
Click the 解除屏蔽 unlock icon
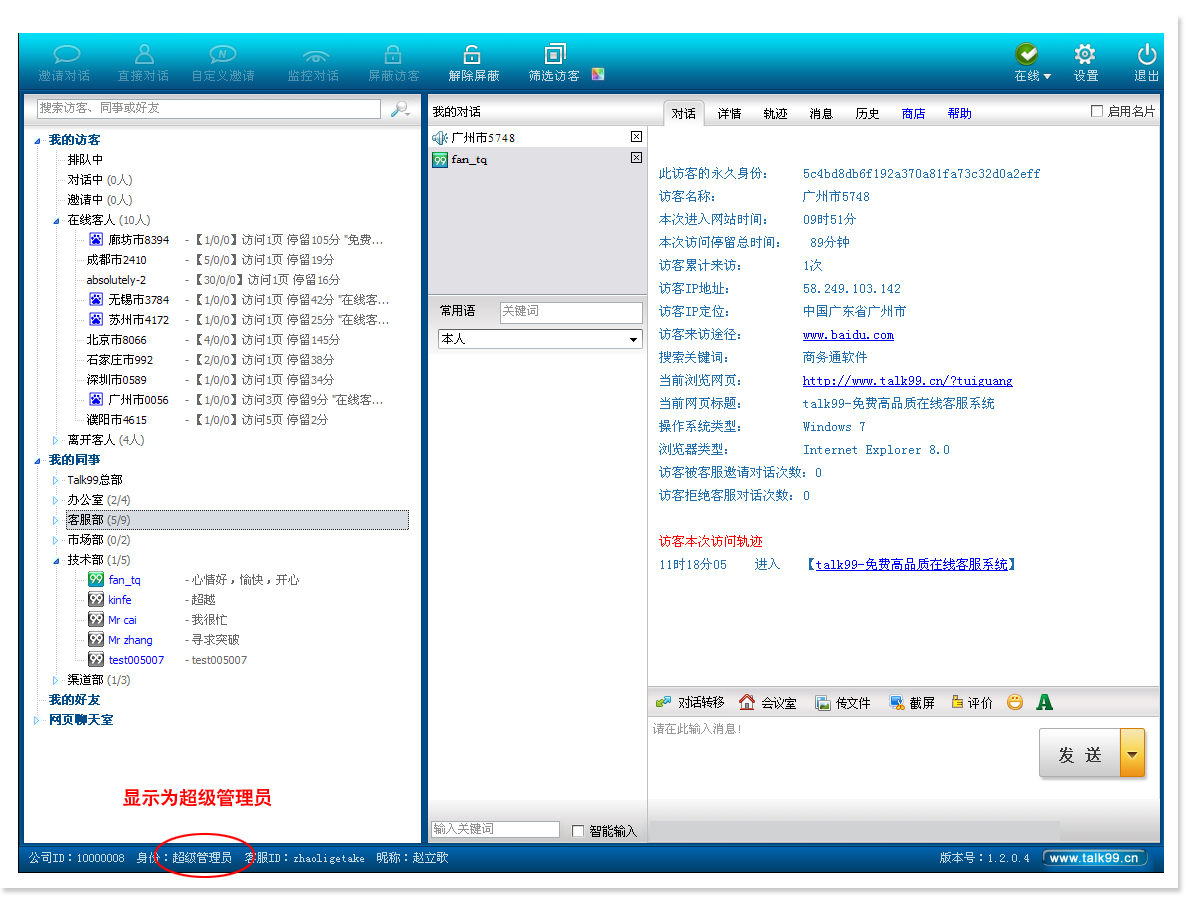tap(473, 56)
